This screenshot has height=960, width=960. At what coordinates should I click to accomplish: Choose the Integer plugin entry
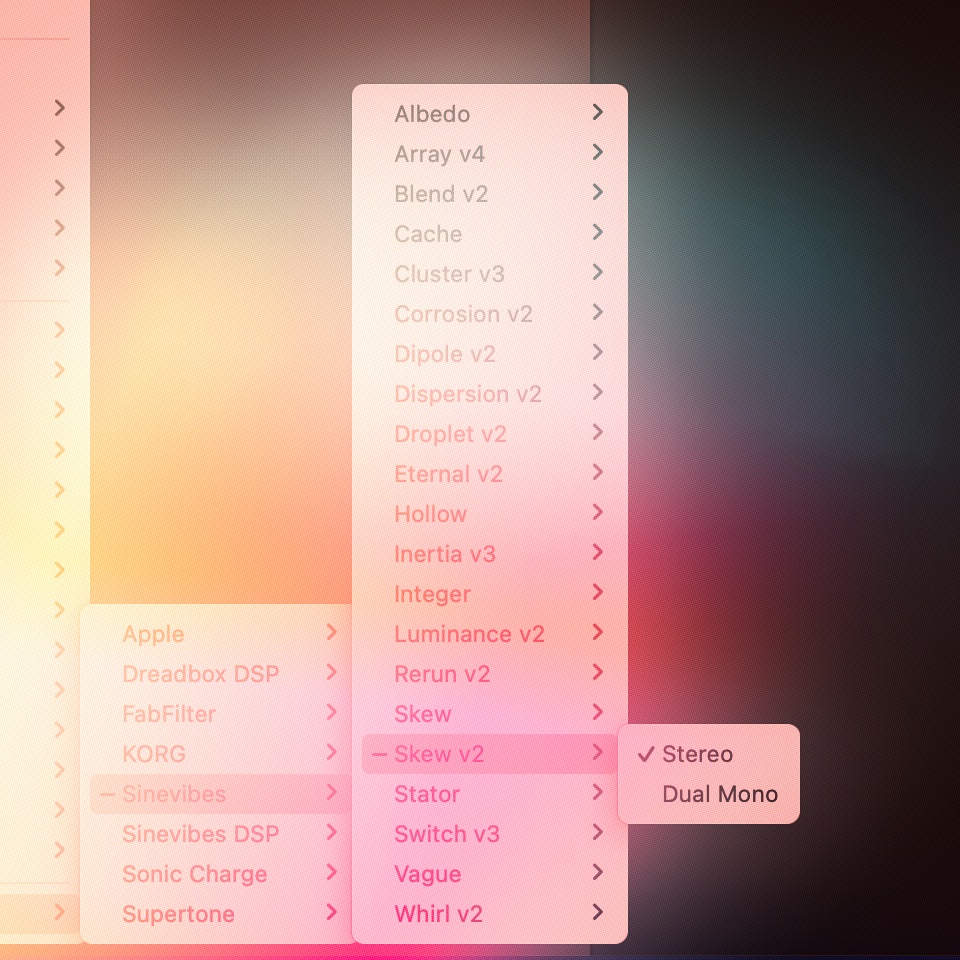point(489,594)
